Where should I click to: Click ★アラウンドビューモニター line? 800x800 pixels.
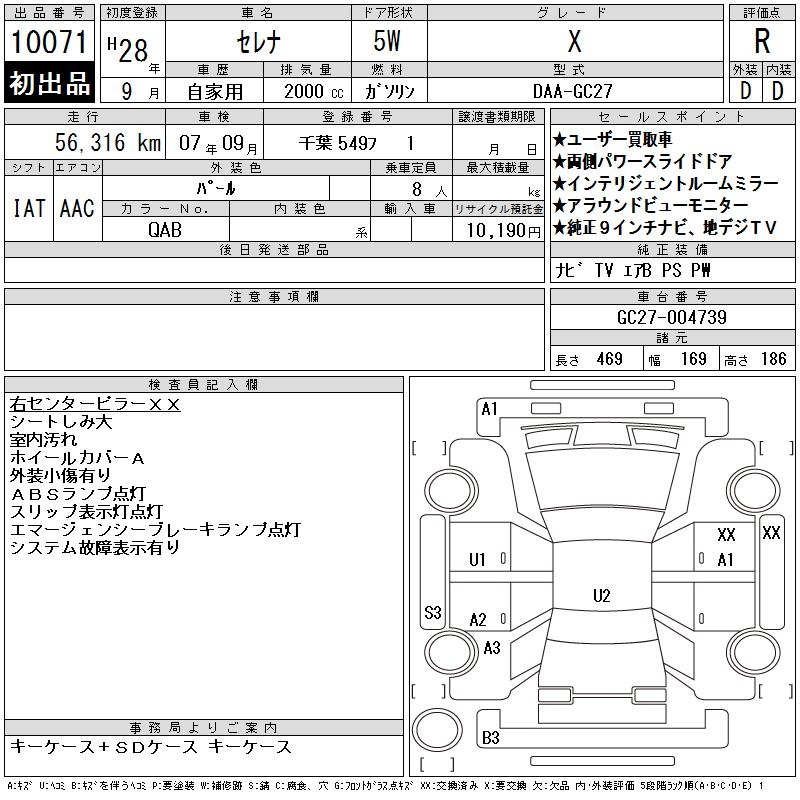click(651, 205)
